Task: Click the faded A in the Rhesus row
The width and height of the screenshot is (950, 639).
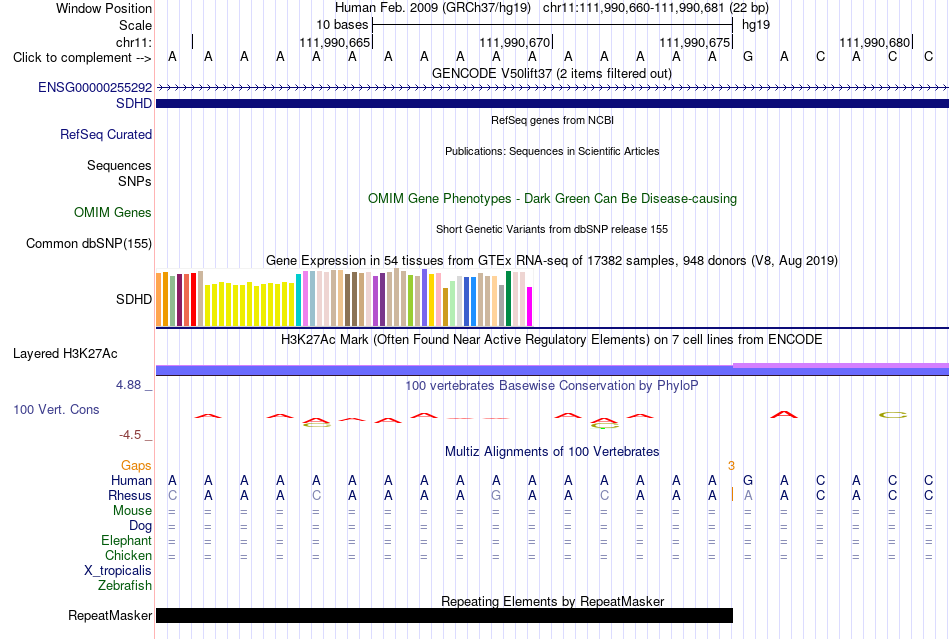Action: (748, 495)
